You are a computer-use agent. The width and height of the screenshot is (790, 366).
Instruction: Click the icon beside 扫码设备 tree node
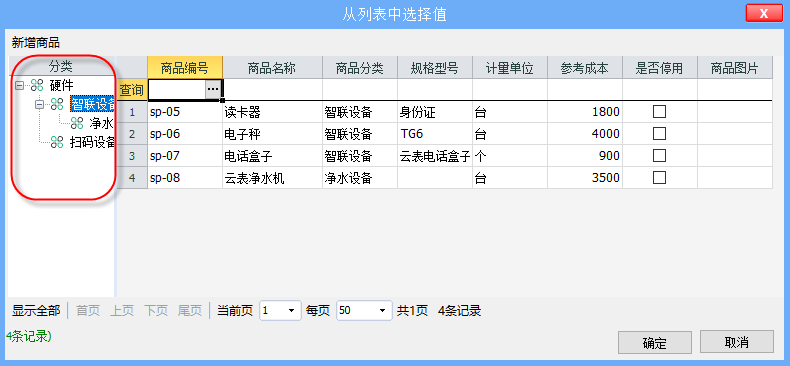57,142
